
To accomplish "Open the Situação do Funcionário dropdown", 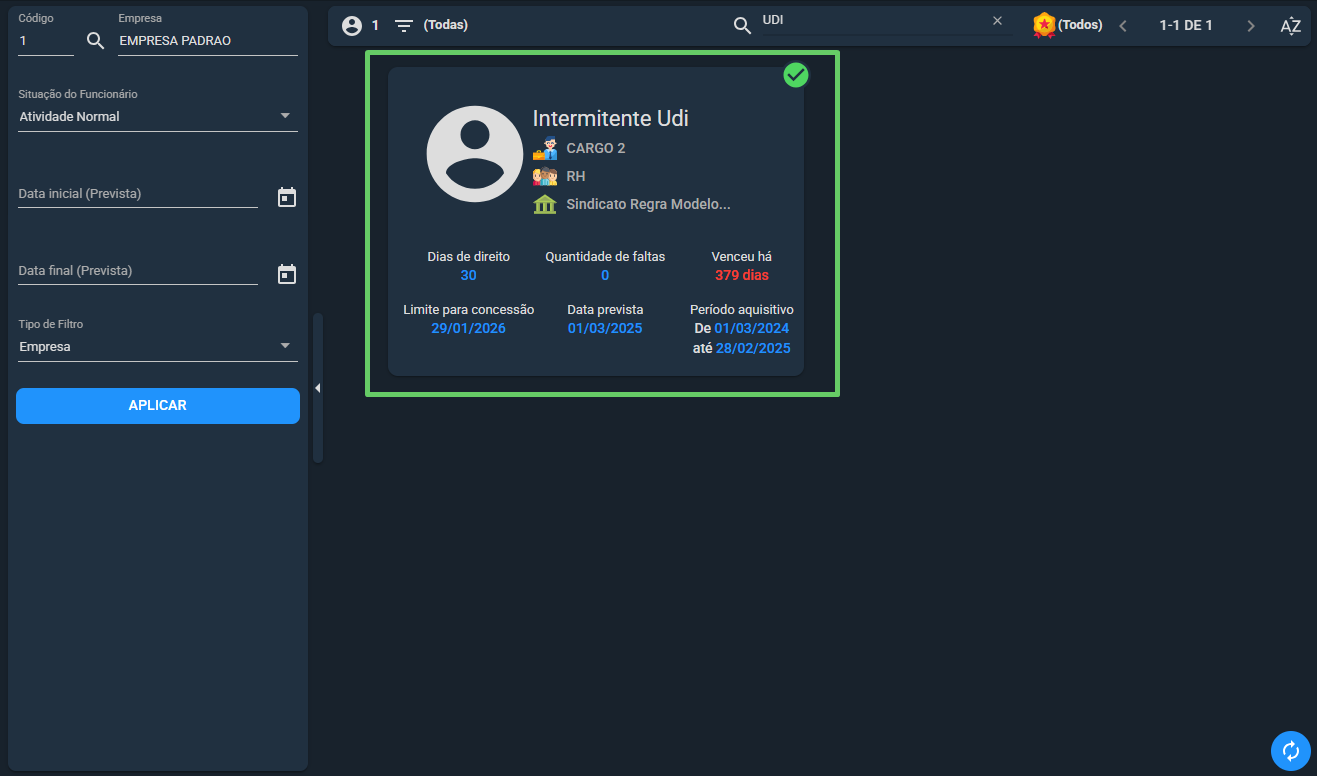I will coord(158,117).
